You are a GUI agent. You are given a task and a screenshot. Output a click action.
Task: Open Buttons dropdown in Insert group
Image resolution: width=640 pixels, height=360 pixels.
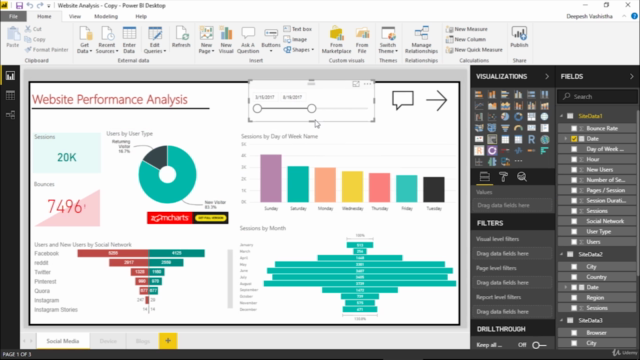pyautogui.click(x=271, y=40)
